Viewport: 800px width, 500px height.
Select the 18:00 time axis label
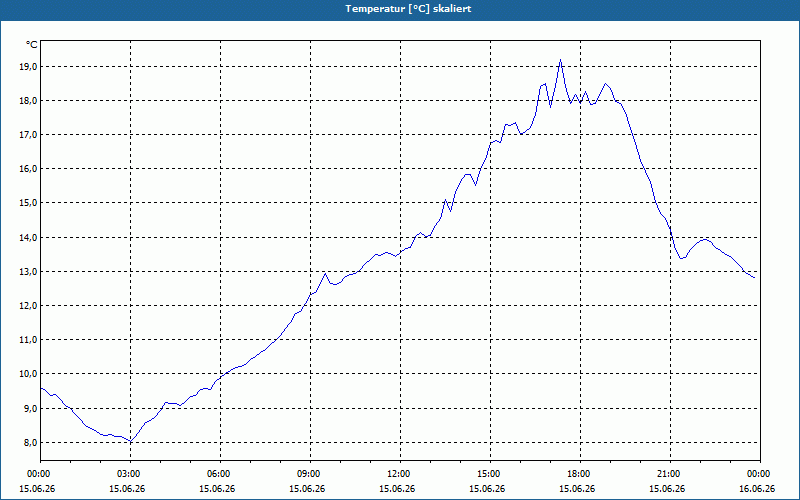[x=581, y=474]
